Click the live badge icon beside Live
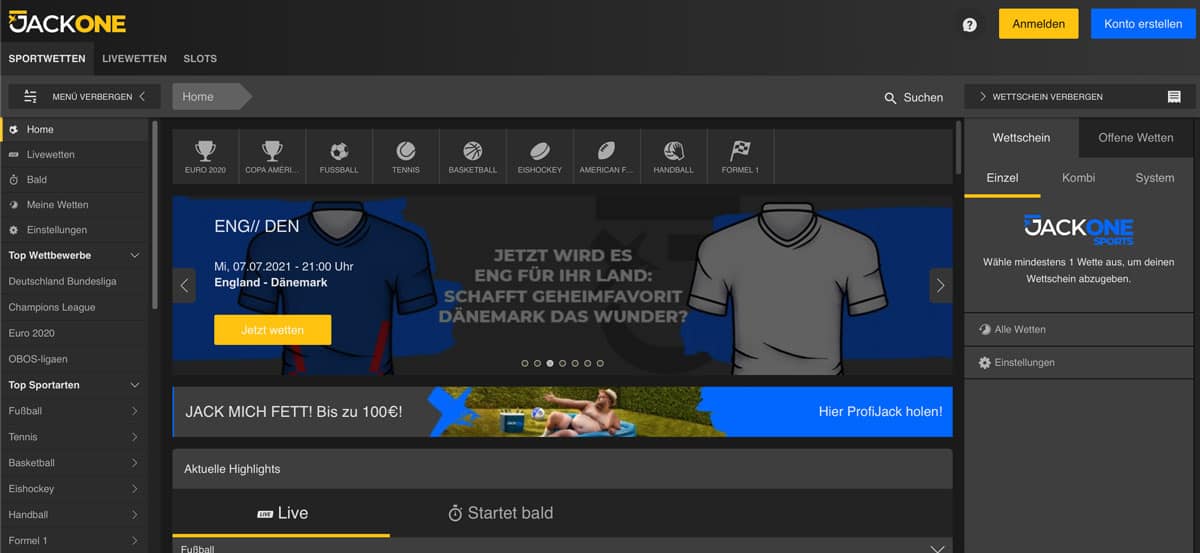1200x553 pixels. coord(265,514)
